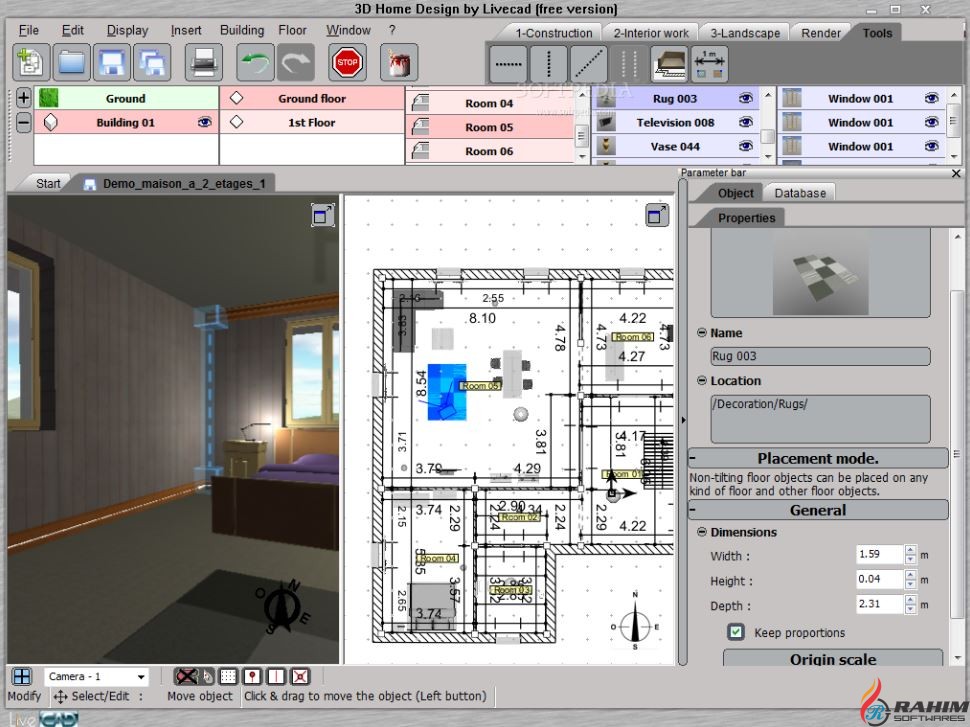
Task: Switch to 3-Landscape tab
Action: (x=745, y=33)
